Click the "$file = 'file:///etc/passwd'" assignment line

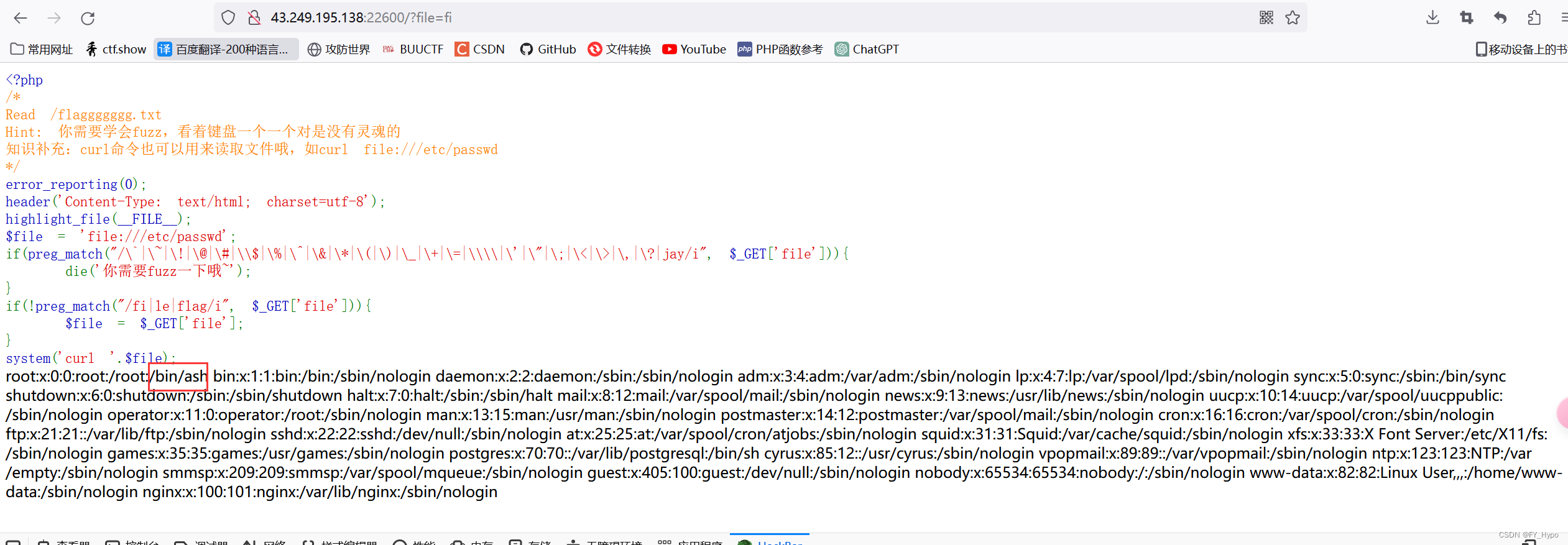[121, 236]
